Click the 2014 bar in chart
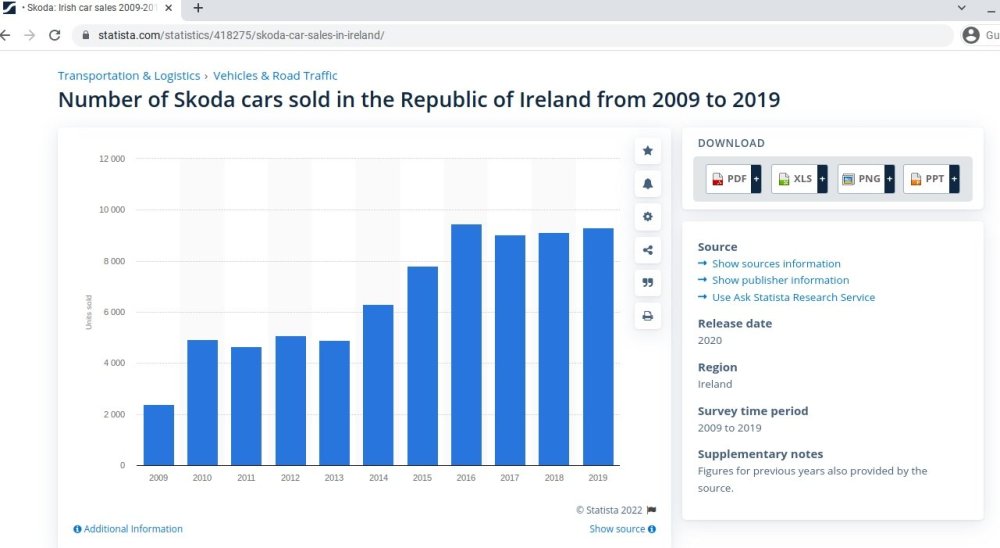Screen dimensions: 1000x548 (378, 385)
